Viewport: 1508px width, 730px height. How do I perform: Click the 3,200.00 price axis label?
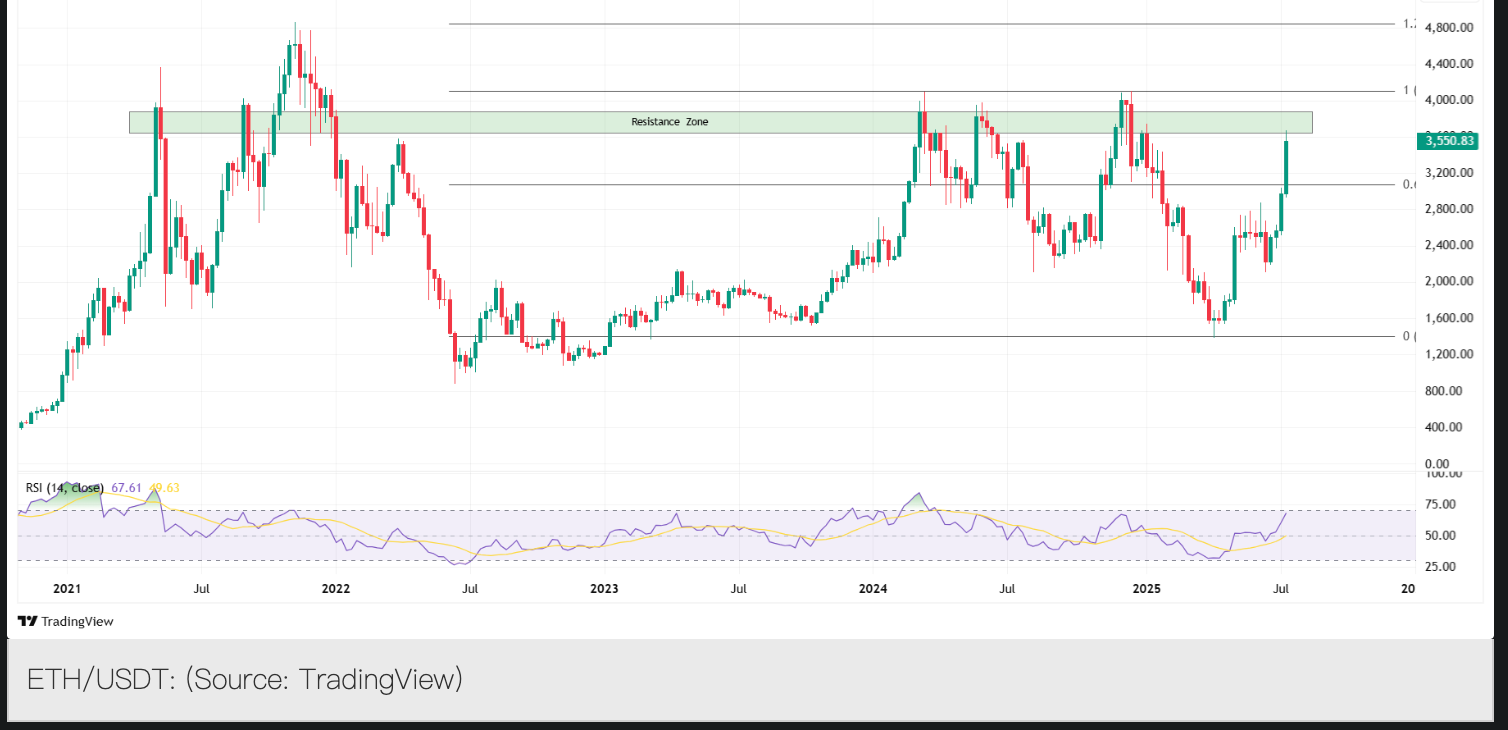click(x=1450, y=173)
